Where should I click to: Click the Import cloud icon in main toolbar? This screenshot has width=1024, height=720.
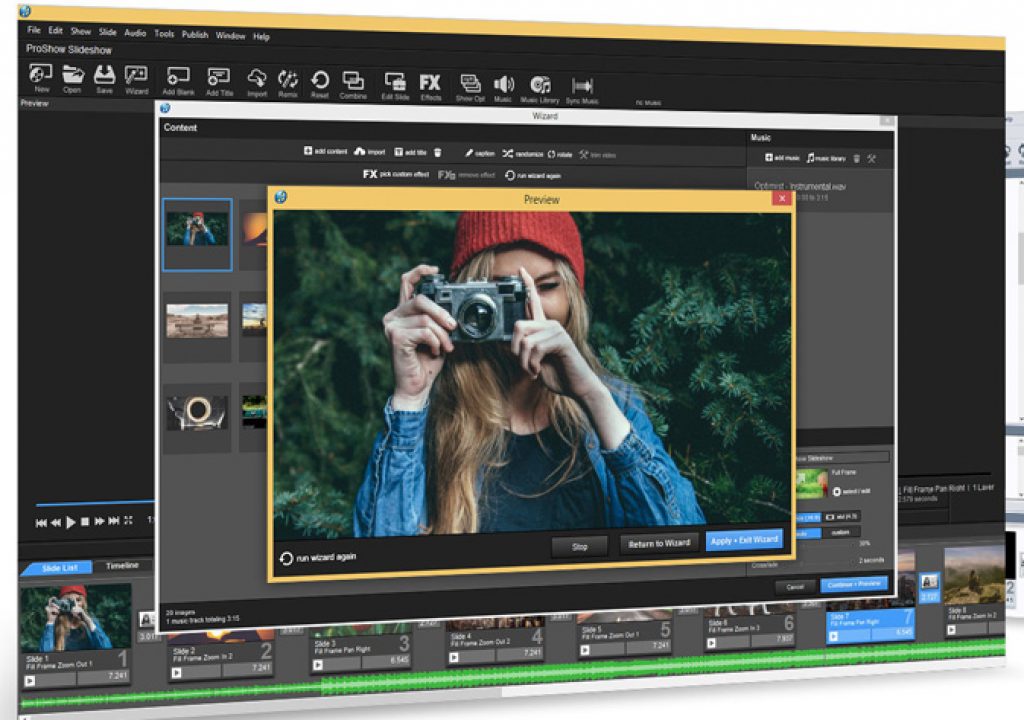257,82
